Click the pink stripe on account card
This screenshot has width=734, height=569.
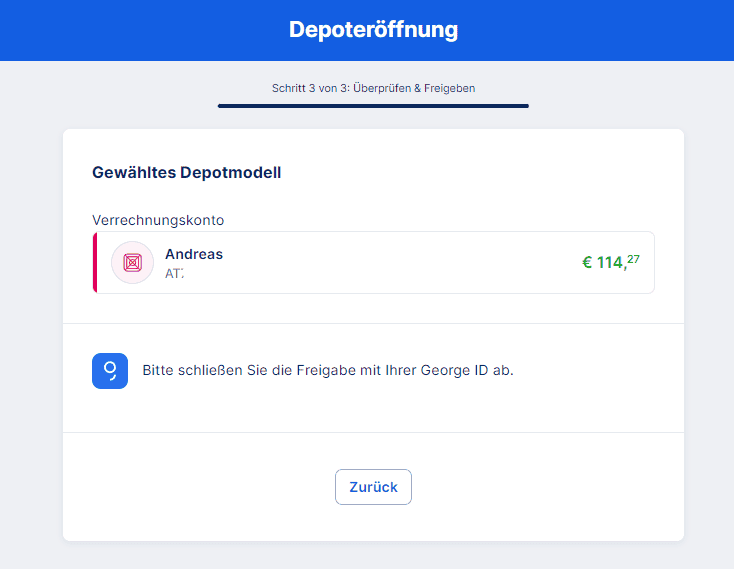point(95,263)
